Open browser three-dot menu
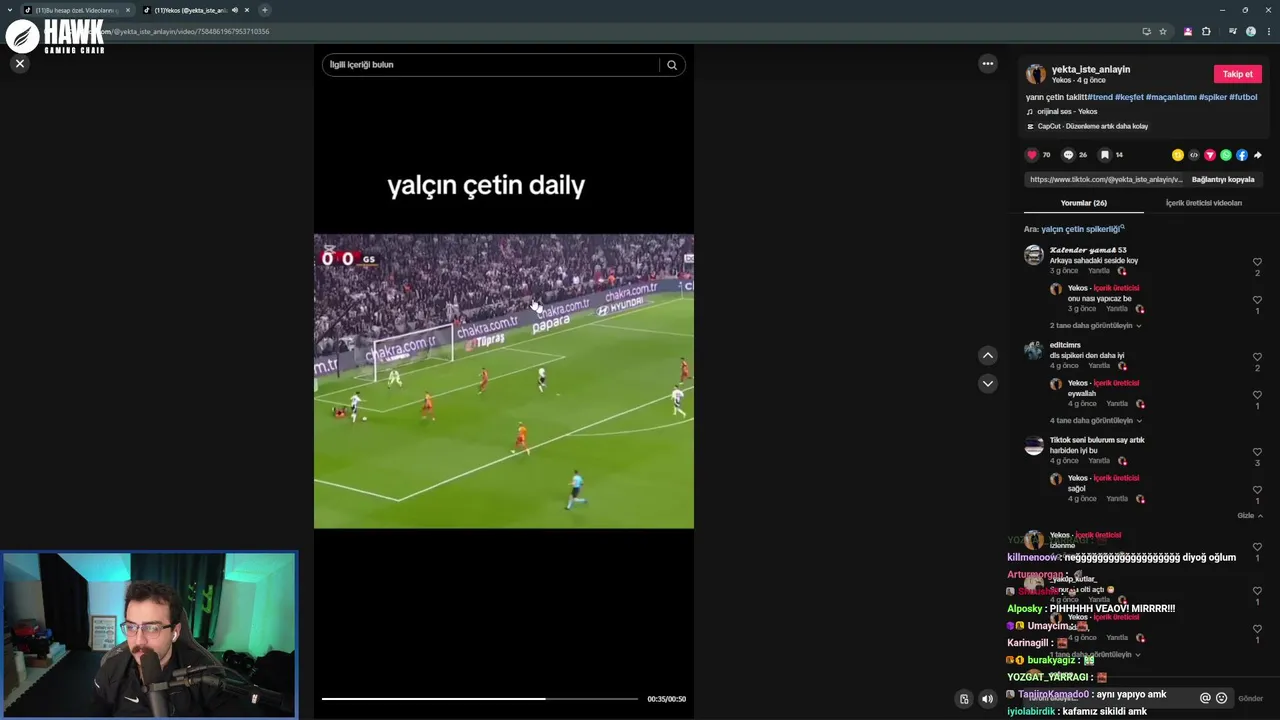This screenshot has width=1280, height=720. tap(1269, 31)
